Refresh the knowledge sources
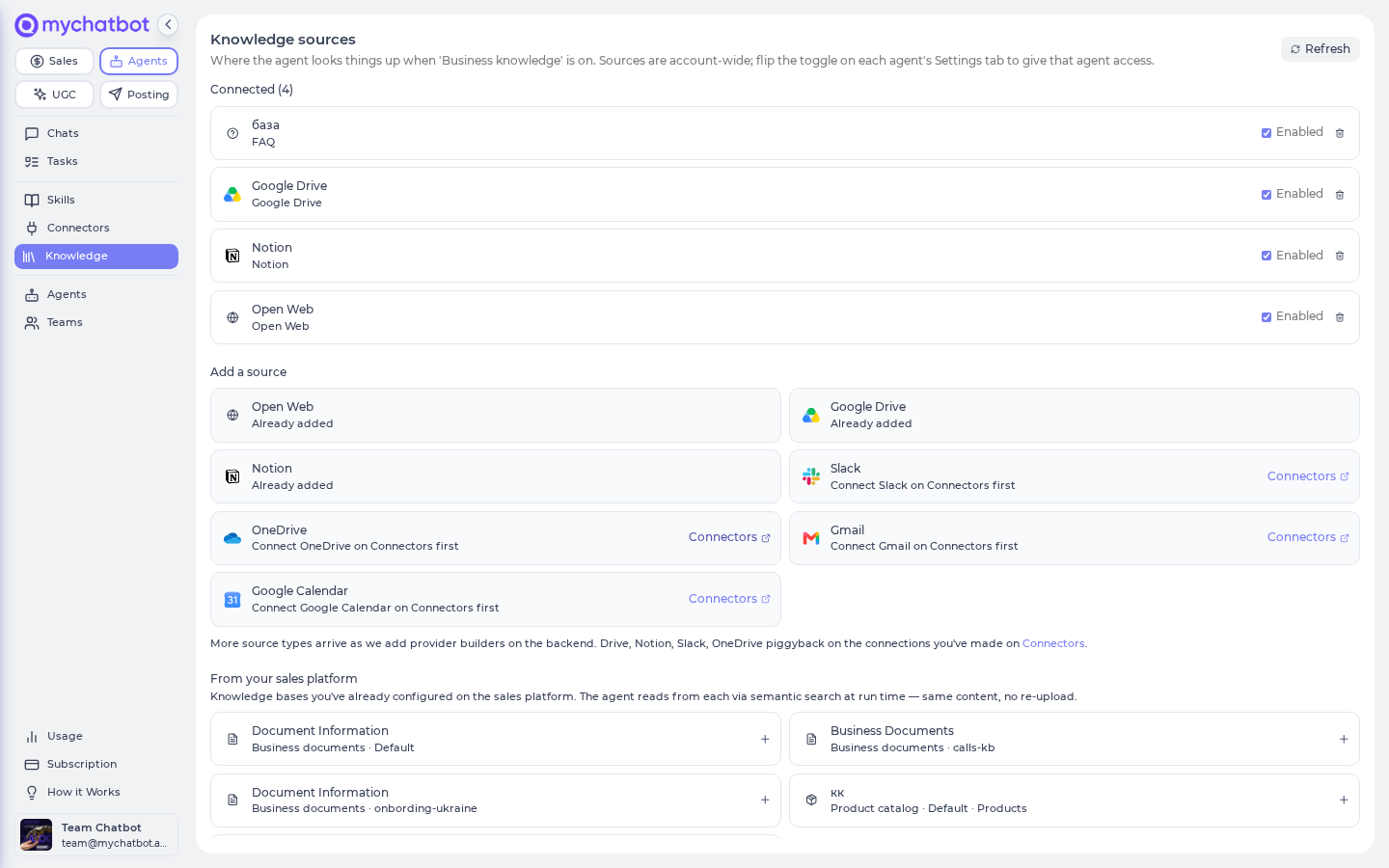1389x868 pixels. tap(1320, 49)
